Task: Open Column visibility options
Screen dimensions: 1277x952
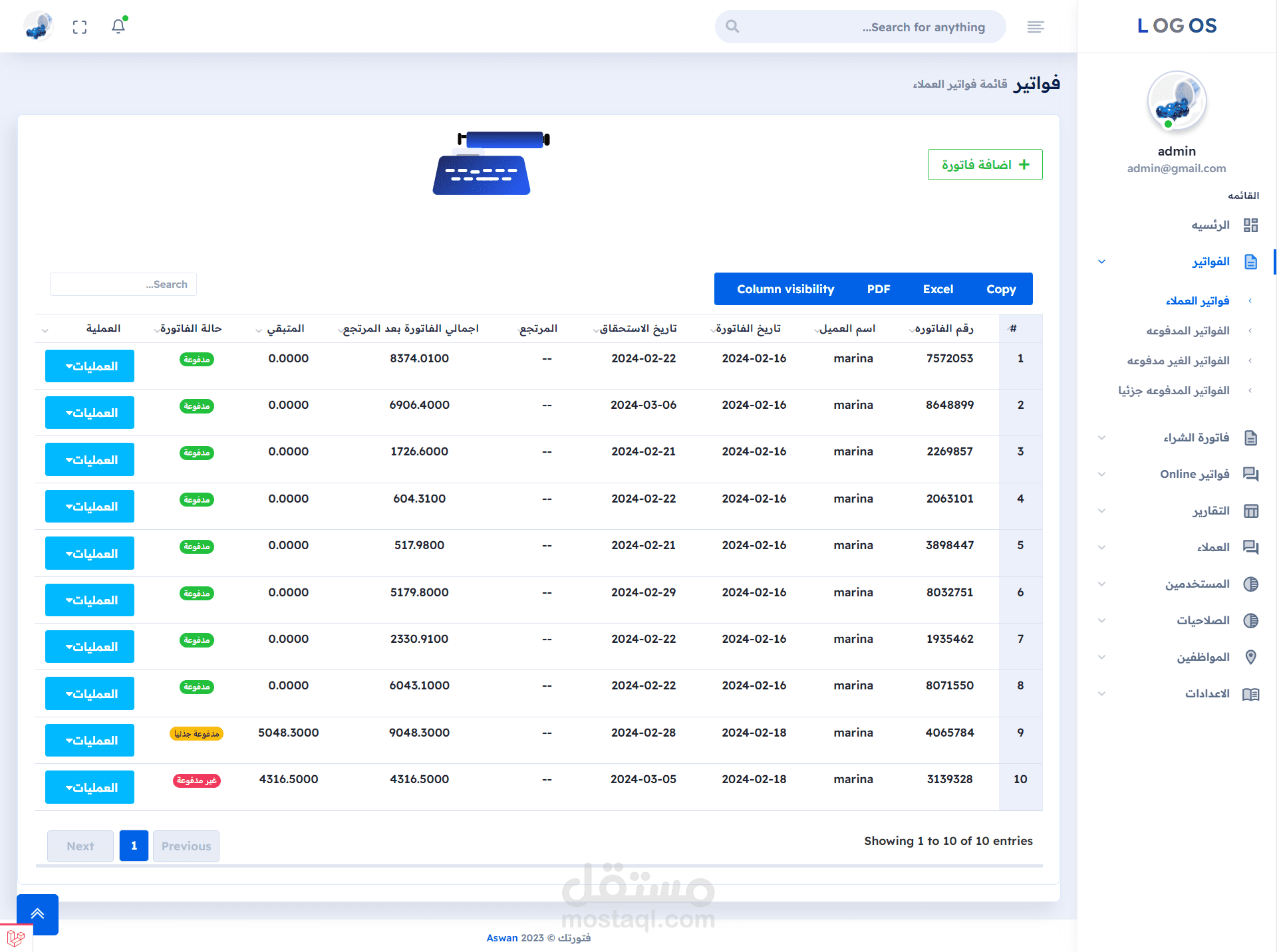Action: tap(785, 289)
